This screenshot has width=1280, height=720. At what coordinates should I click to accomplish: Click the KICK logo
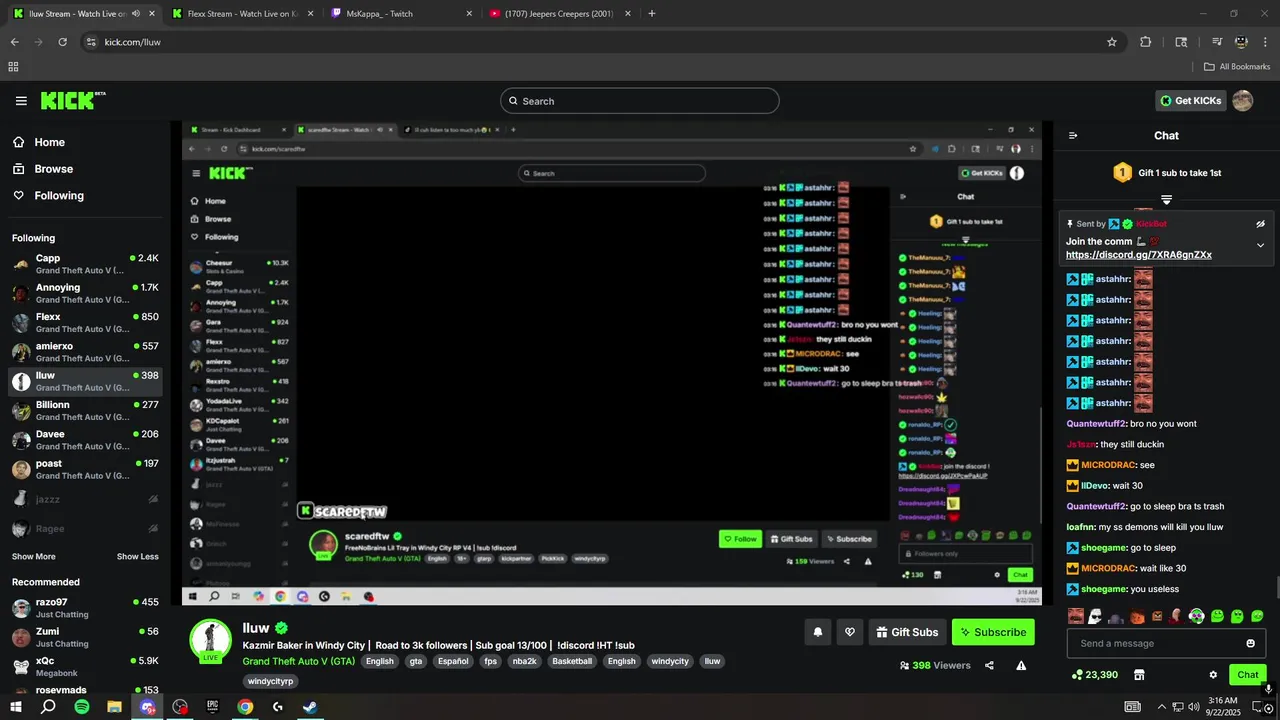[x=72, y=100]
